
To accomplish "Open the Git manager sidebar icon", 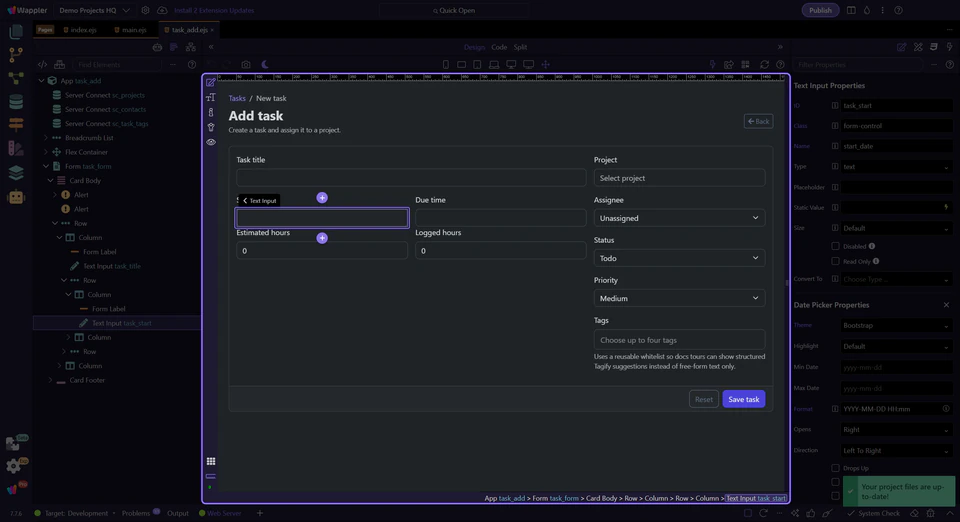I will pyautogui.click(x=16, y=54).
